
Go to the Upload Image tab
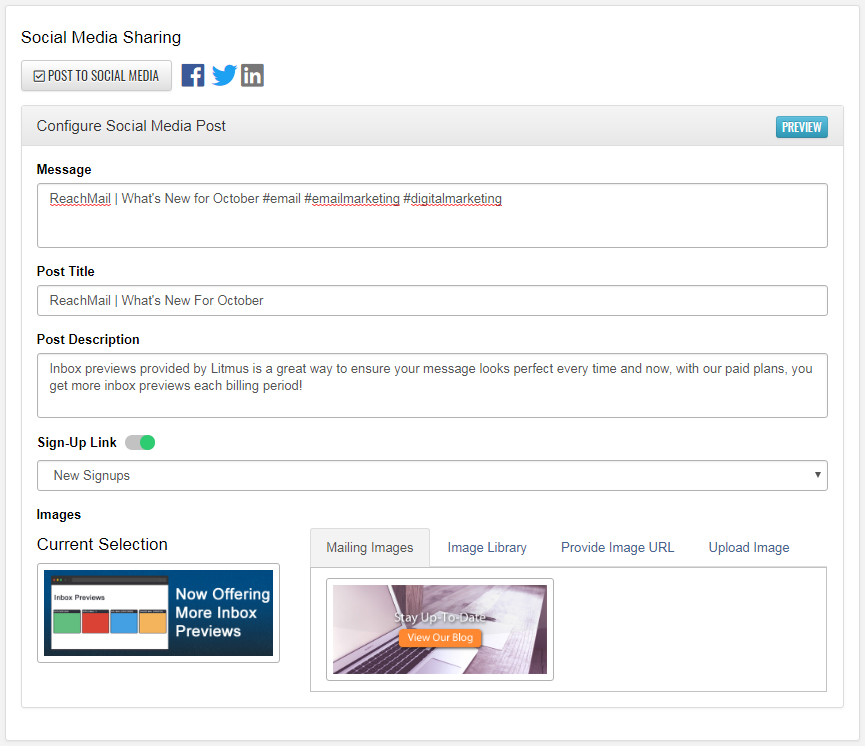click(749, 548)
